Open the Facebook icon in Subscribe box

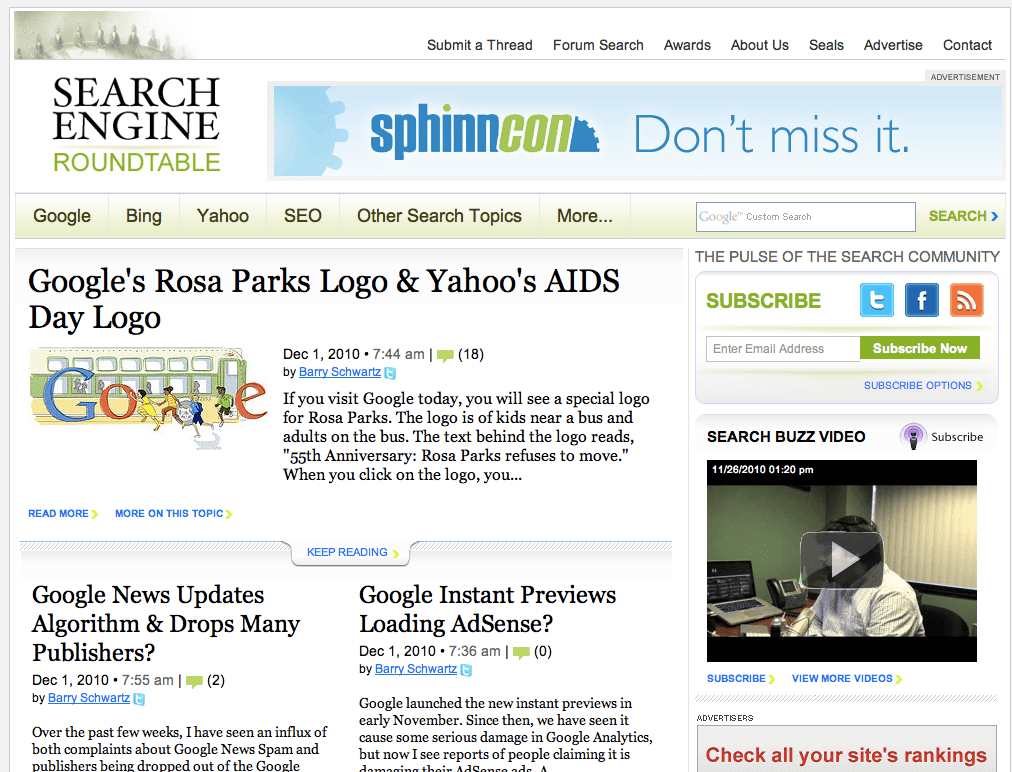(922, 300)
